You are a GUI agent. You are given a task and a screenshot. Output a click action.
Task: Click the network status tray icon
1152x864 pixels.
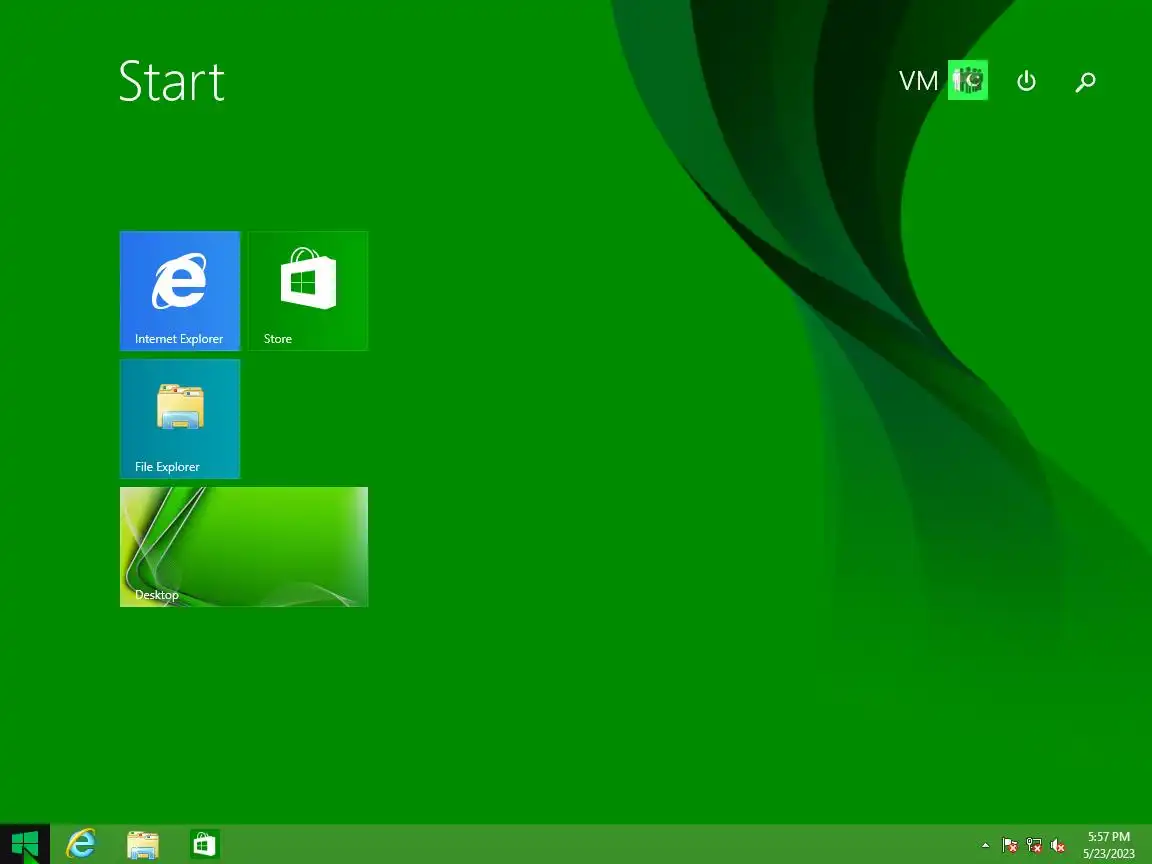point(1034,846)
